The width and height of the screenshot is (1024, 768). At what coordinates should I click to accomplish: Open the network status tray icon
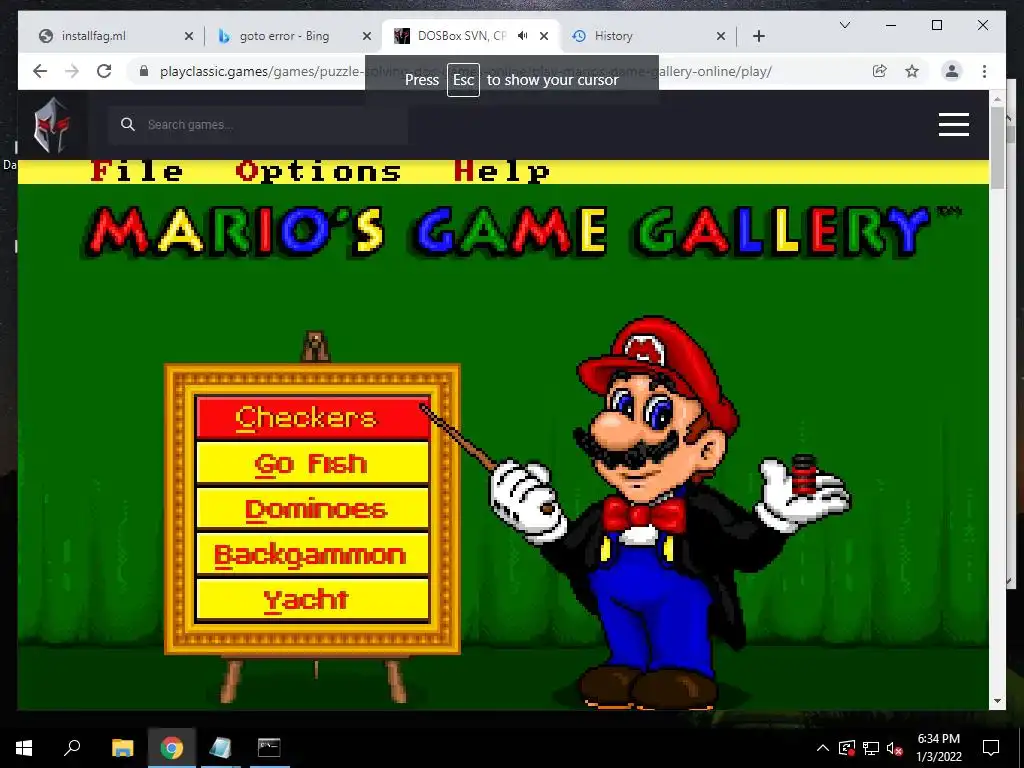(x=871, y=748)
